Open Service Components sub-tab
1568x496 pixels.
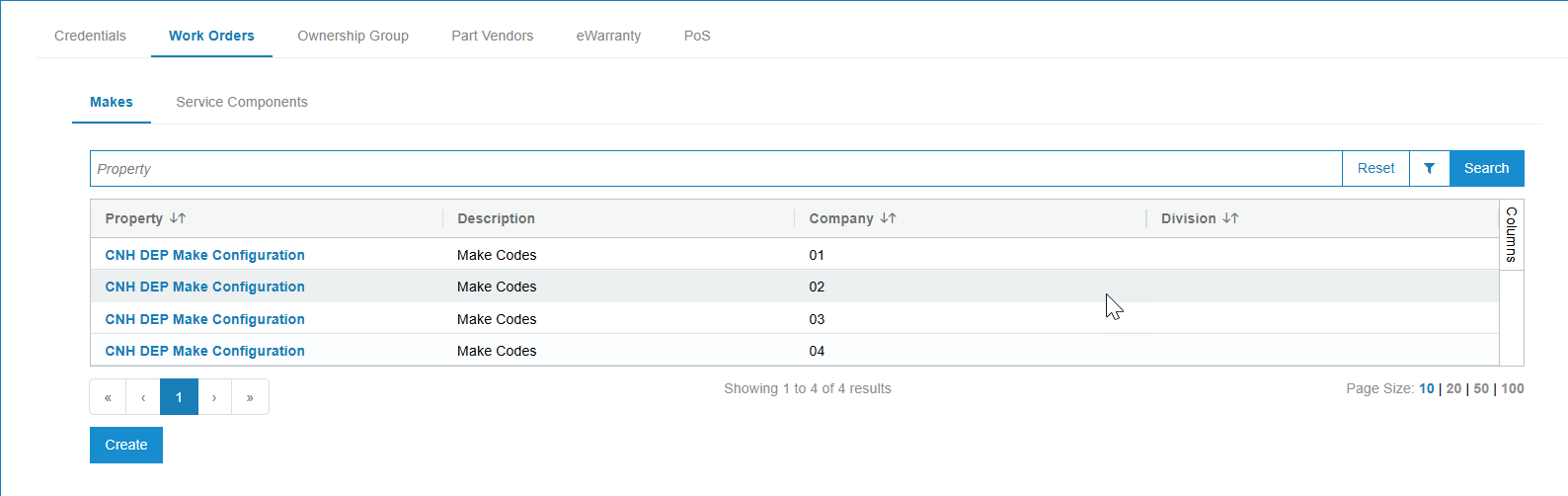(242, 102)
